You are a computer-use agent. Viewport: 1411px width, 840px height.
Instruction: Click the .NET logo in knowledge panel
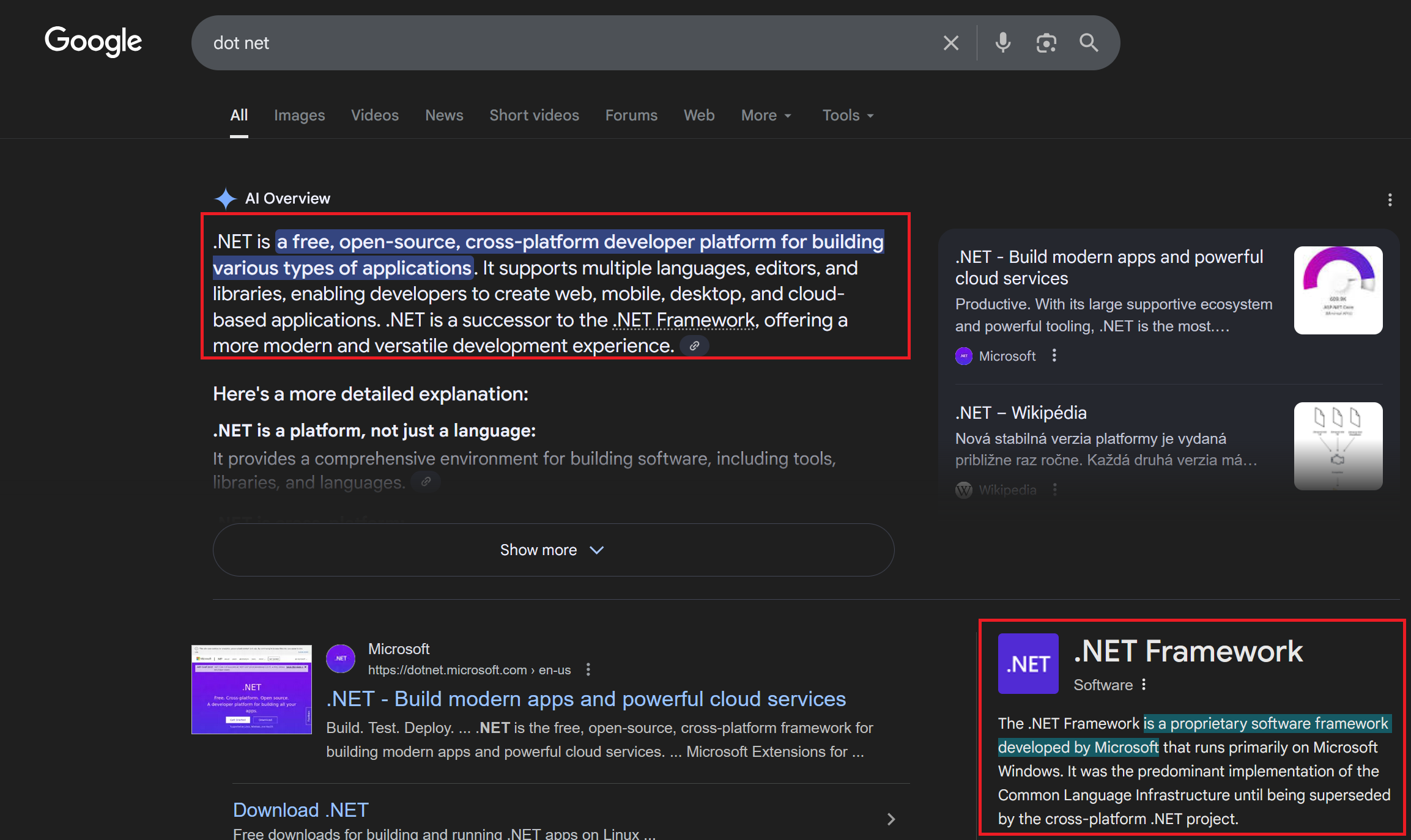(x=1028, y=663)
